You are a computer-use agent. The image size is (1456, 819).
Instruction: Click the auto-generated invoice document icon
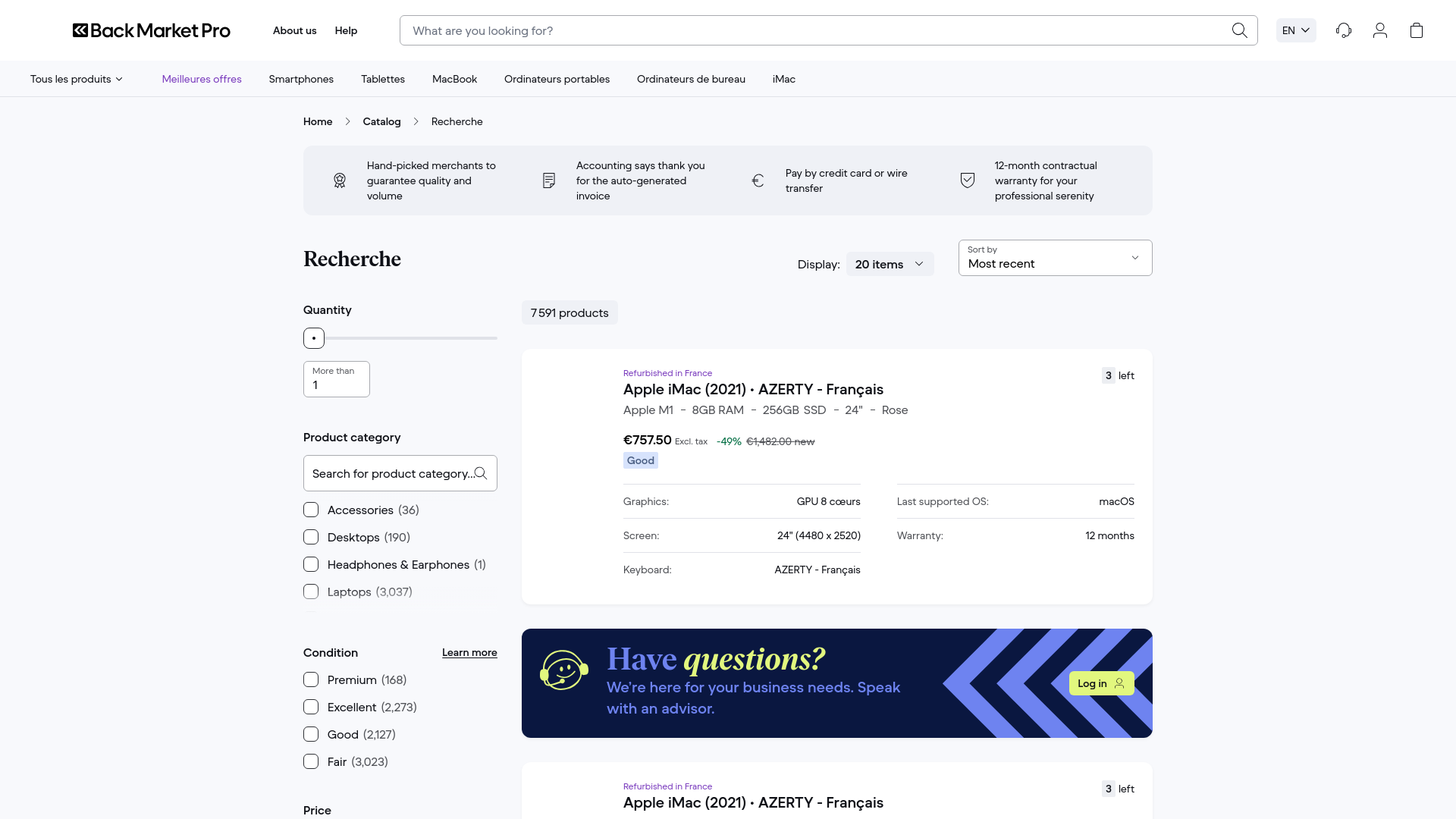[x=549, y=180]
